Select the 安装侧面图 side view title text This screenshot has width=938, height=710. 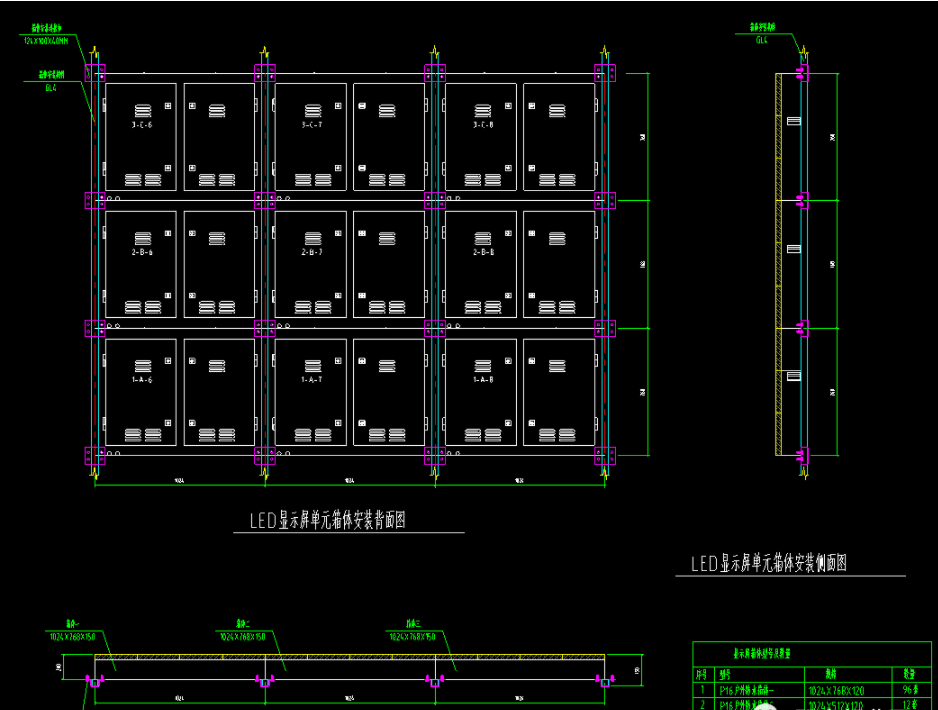point(769,564)
